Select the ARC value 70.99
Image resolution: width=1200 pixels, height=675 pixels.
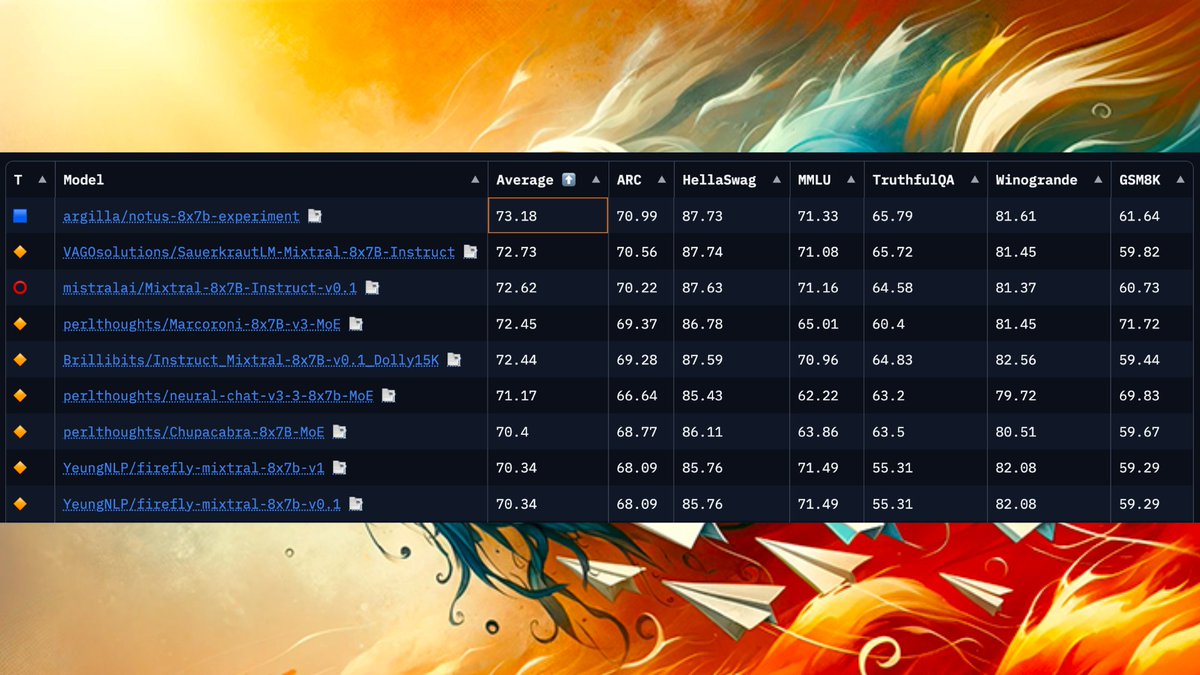(637, 216)
